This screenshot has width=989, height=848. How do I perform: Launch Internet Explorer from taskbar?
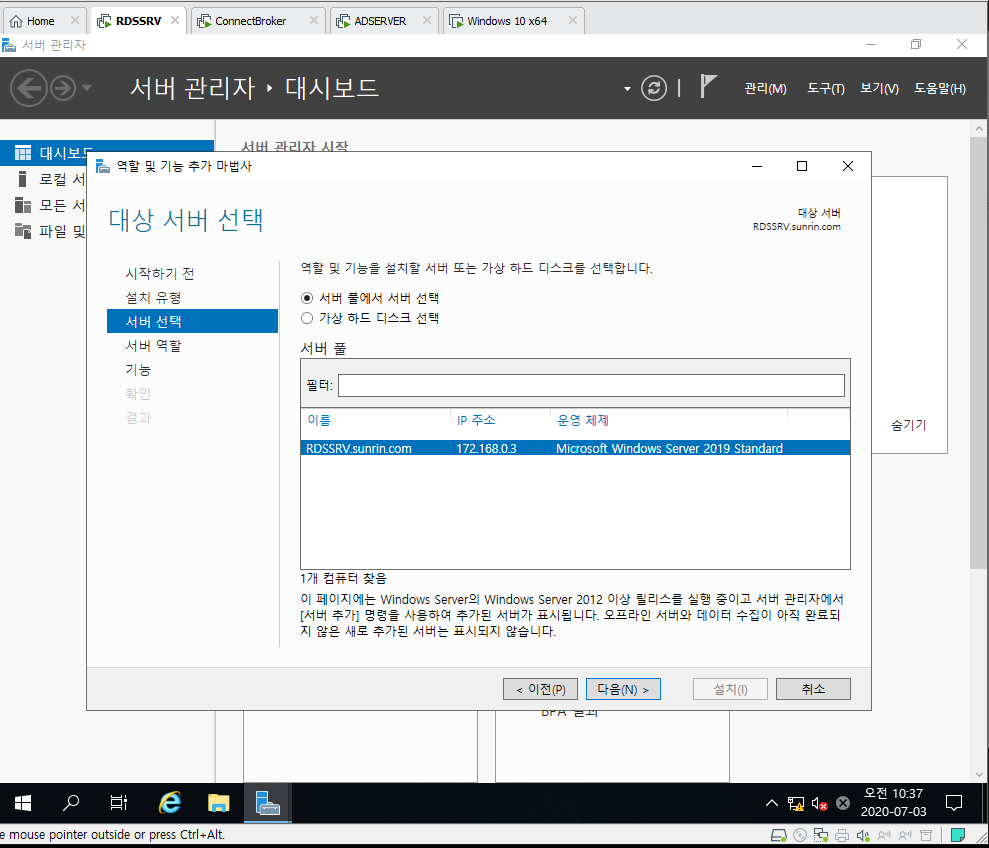(169, 803)
